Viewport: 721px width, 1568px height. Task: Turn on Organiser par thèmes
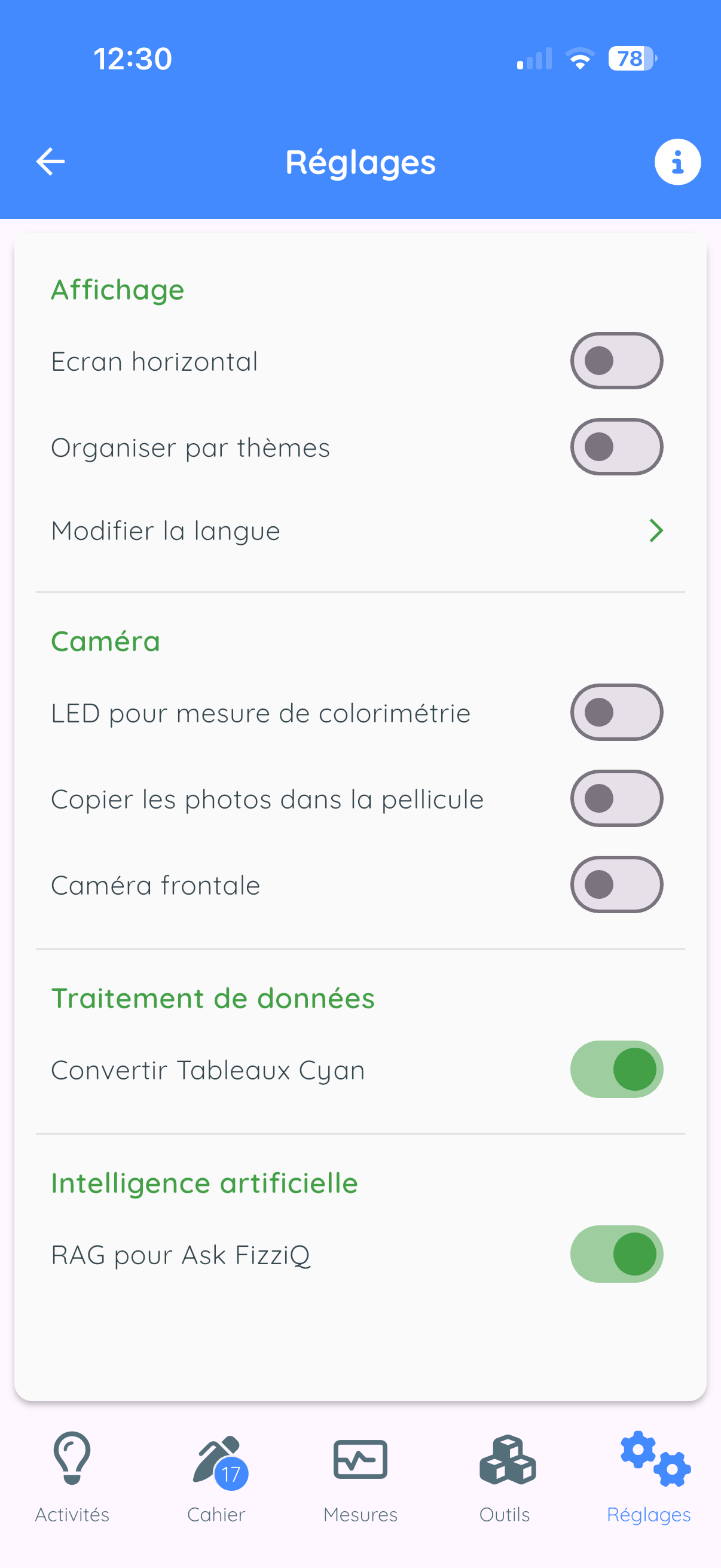[616, 447]
